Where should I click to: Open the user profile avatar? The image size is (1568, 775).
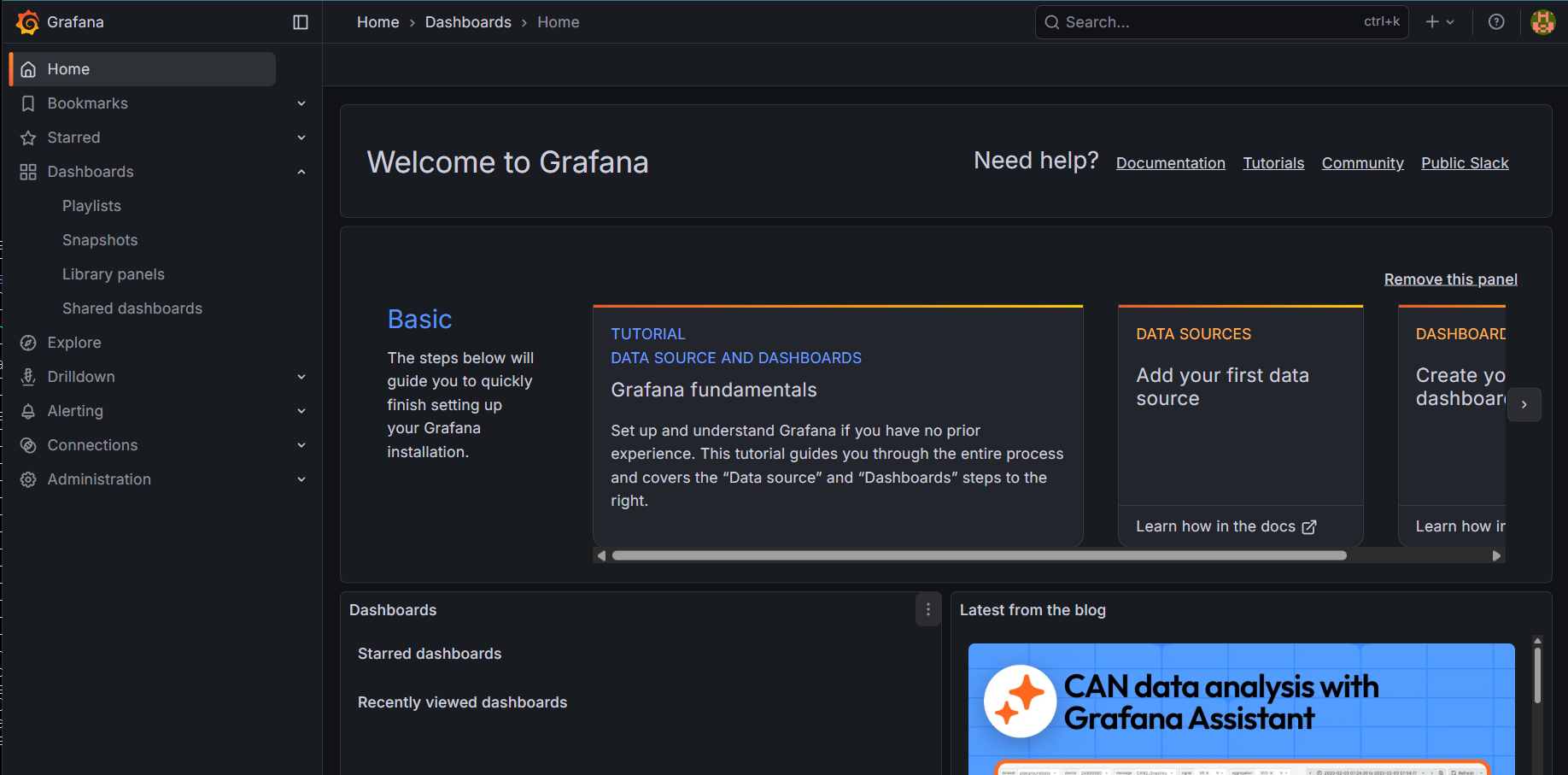pos(1543,22)
